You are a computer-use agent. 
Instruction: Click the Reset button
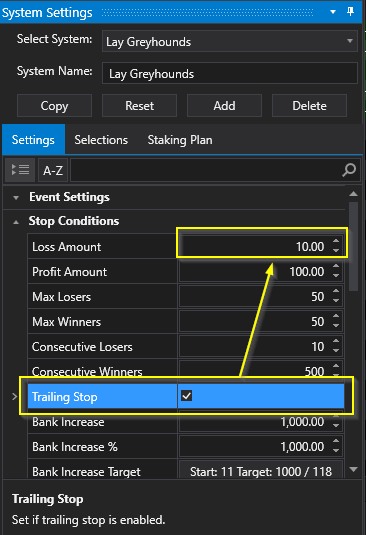[x=139, y=106]
